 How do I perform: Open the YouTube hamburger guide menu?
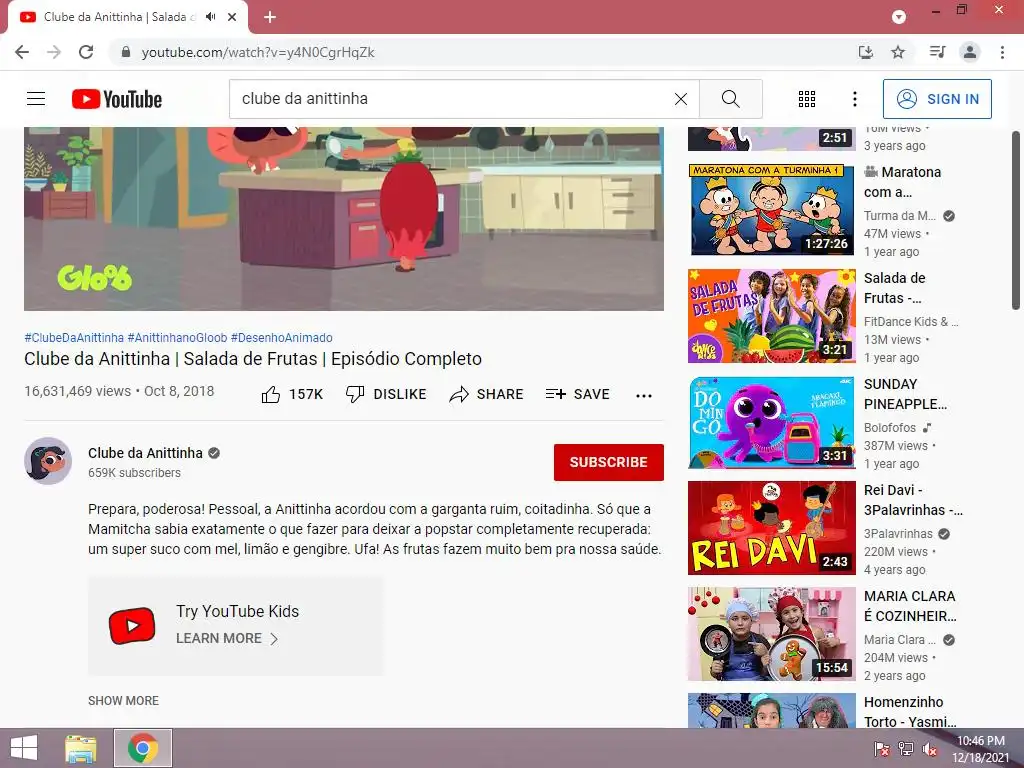[36, 99]
